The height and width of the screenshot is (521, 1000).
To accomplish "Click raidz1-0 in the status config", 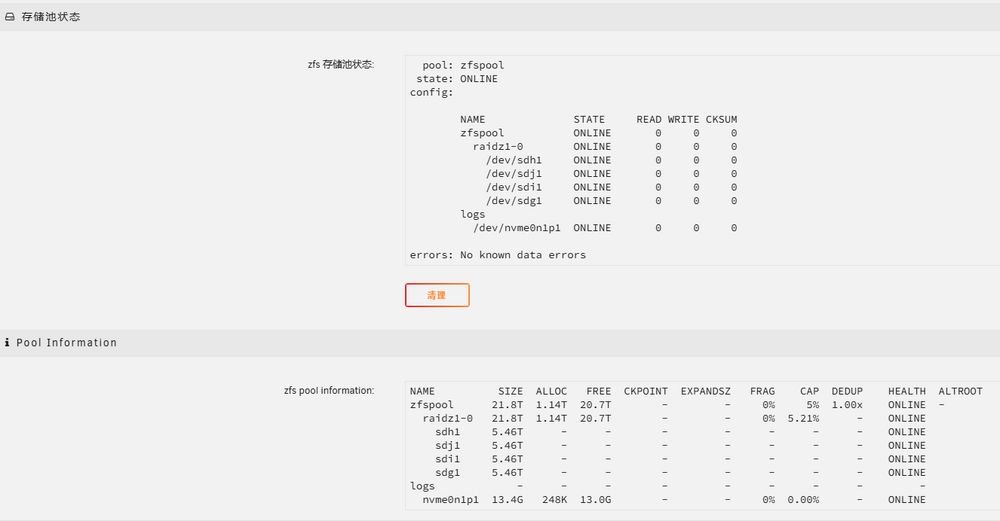I will tap(498, 147).
